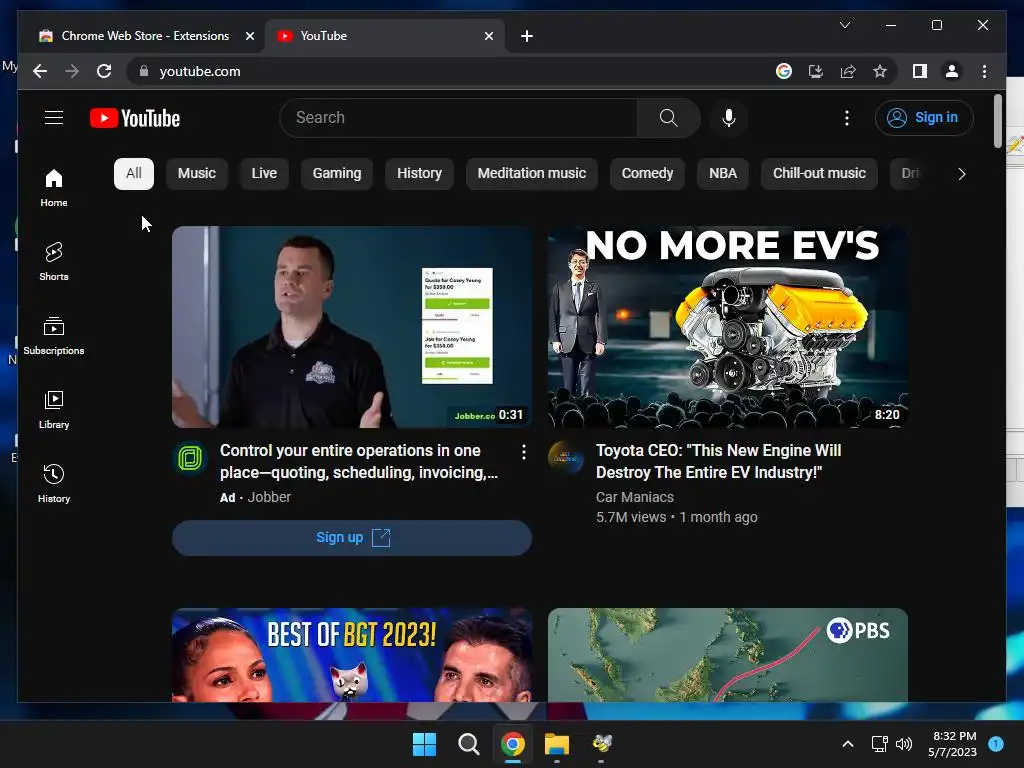
Task: Open Car Maniacs channel name
Action: (x=634, y=497)
